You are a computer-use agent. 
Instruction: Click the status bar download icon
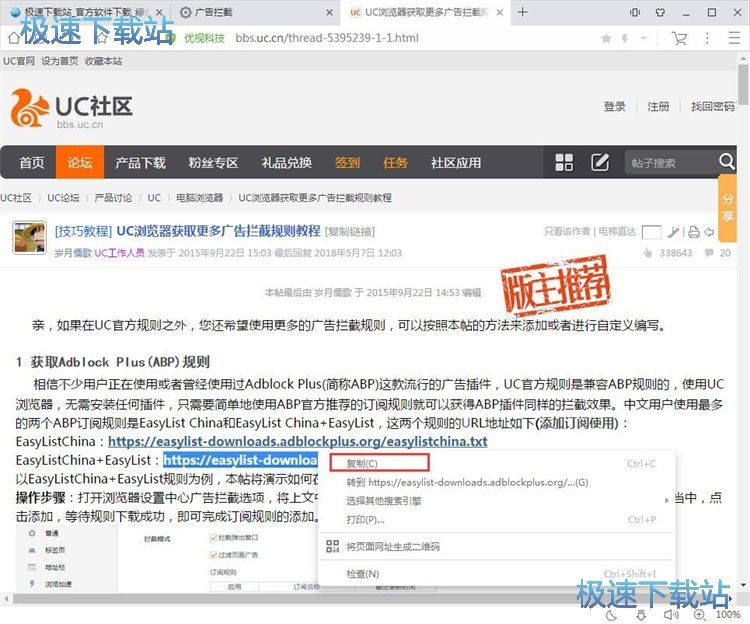(x=641, y=615)
